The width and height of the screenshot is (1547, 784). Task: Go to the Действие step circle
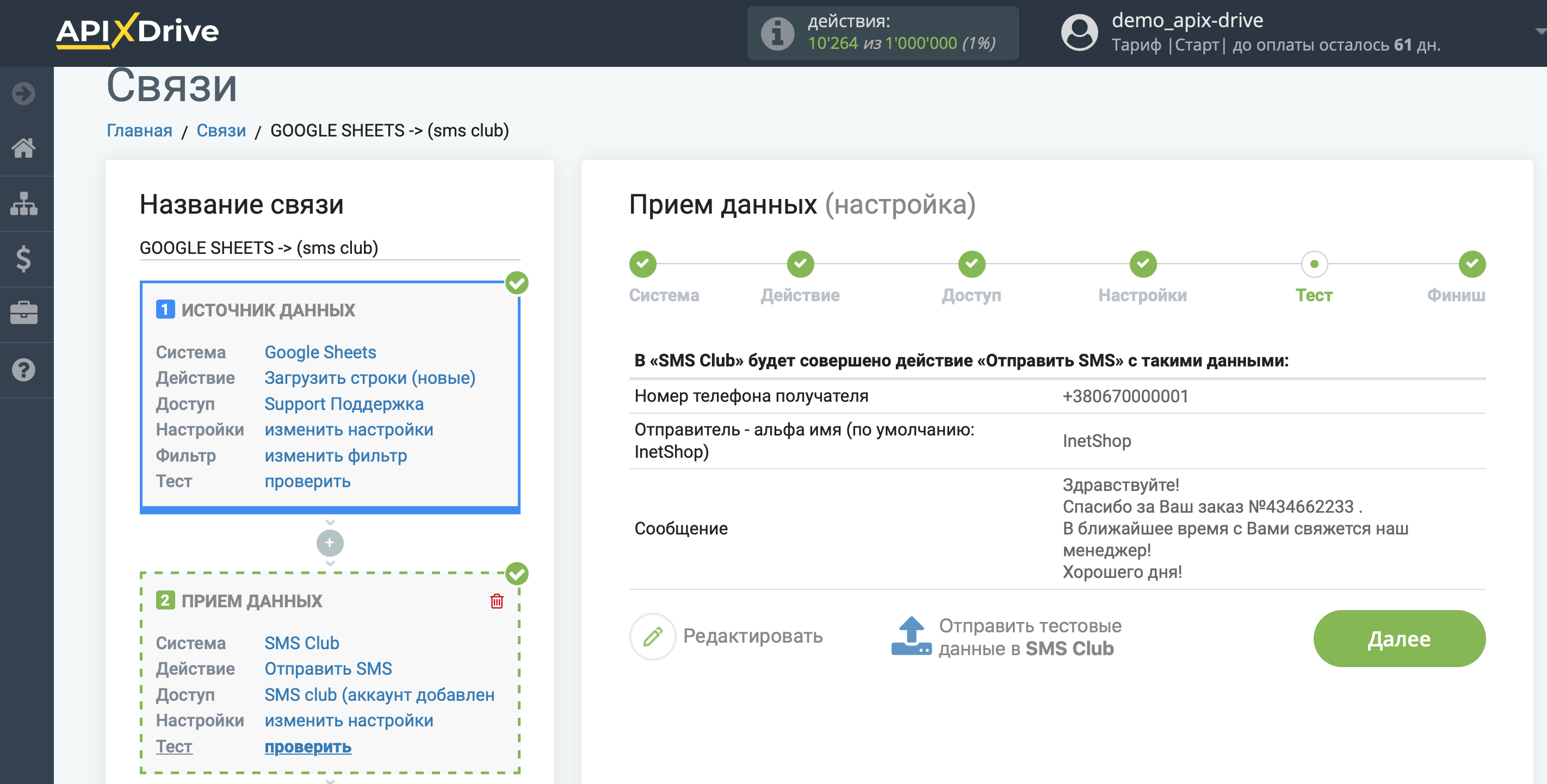click(x=801, y=264)
